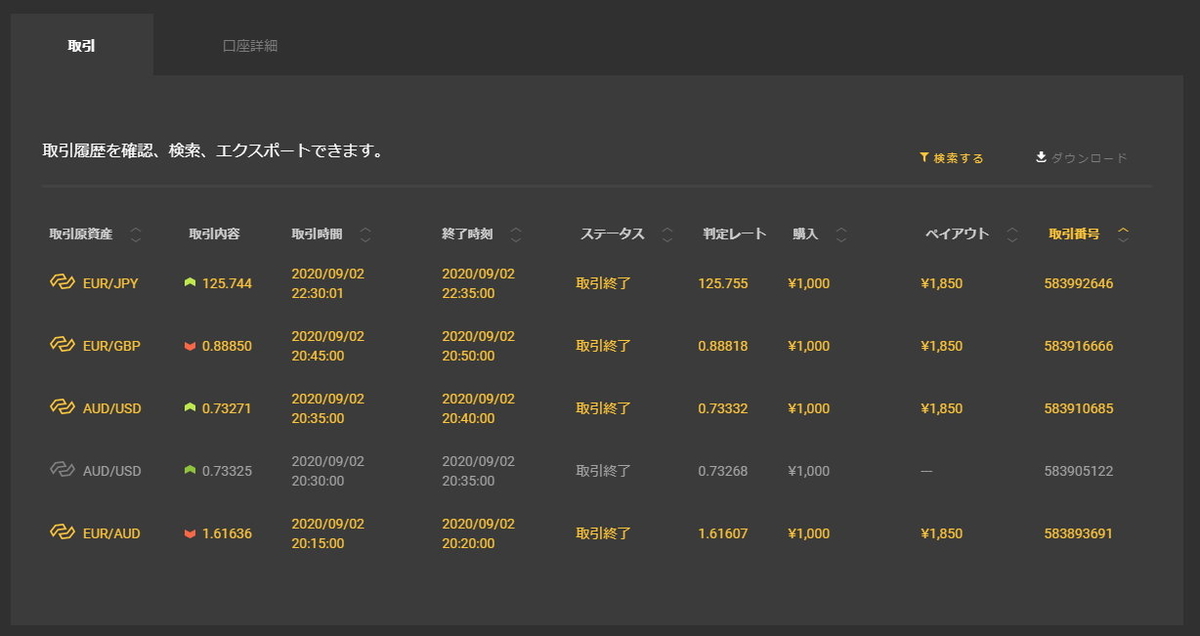The image size is (1200, 636).
Task: Click the EUR/GBP asset link icon
Action: [x=62, y=345]
